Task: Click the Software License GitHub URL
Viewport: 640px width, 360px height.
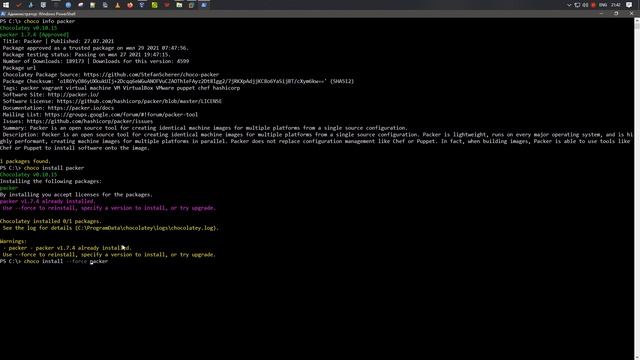Action: point(139,101)
